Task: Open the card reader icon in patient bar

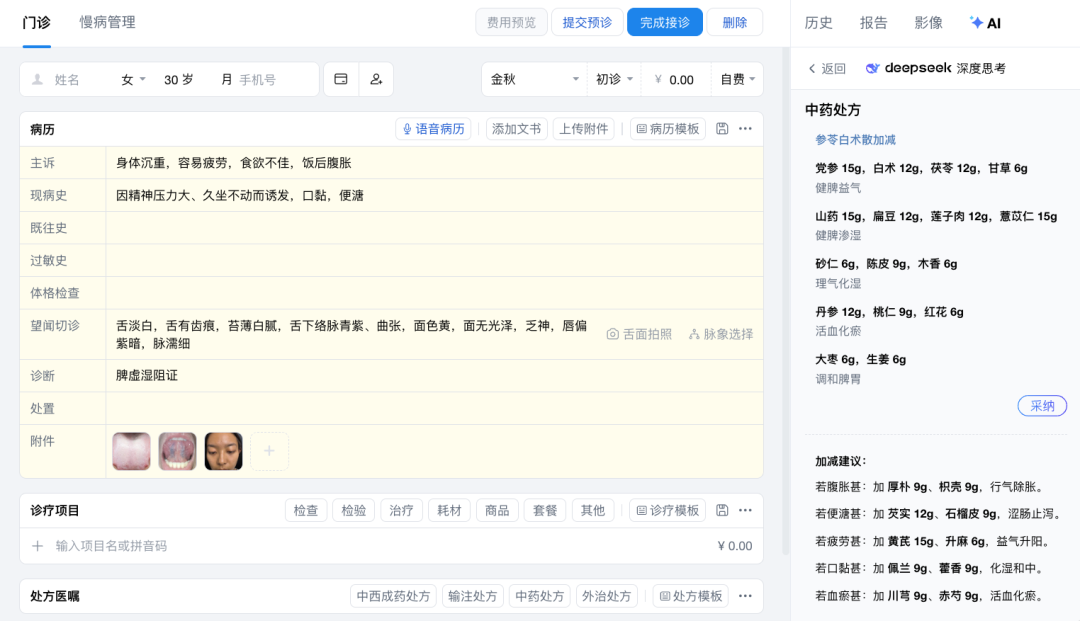Action: (342, 79)
